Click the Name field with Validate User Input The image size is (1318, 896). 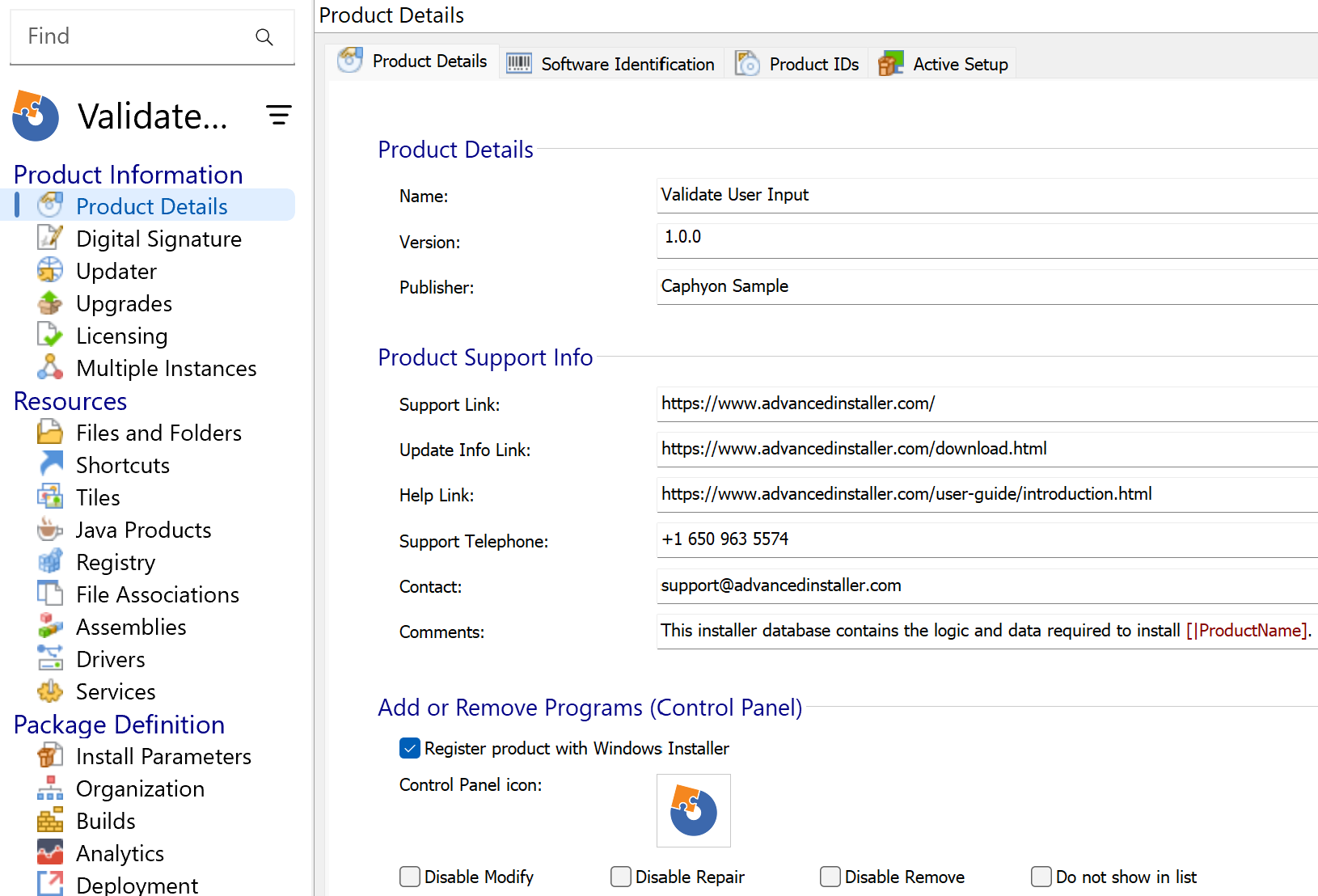pos(987,195)
